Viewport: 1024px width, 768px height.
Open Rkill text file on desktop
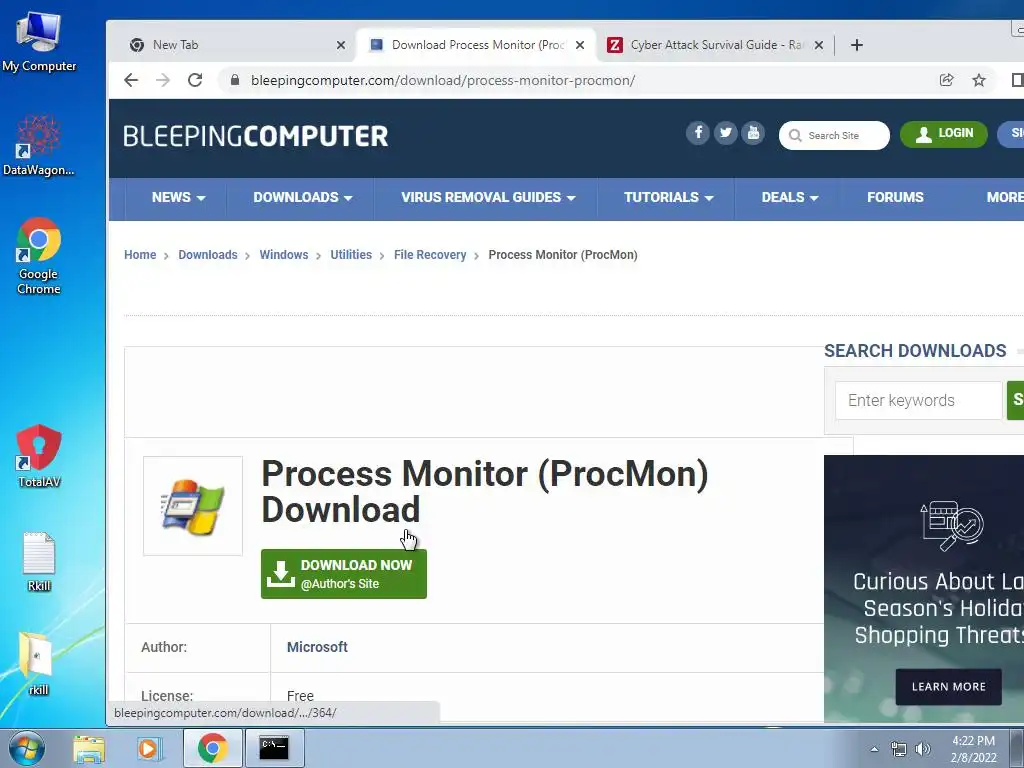39,562
